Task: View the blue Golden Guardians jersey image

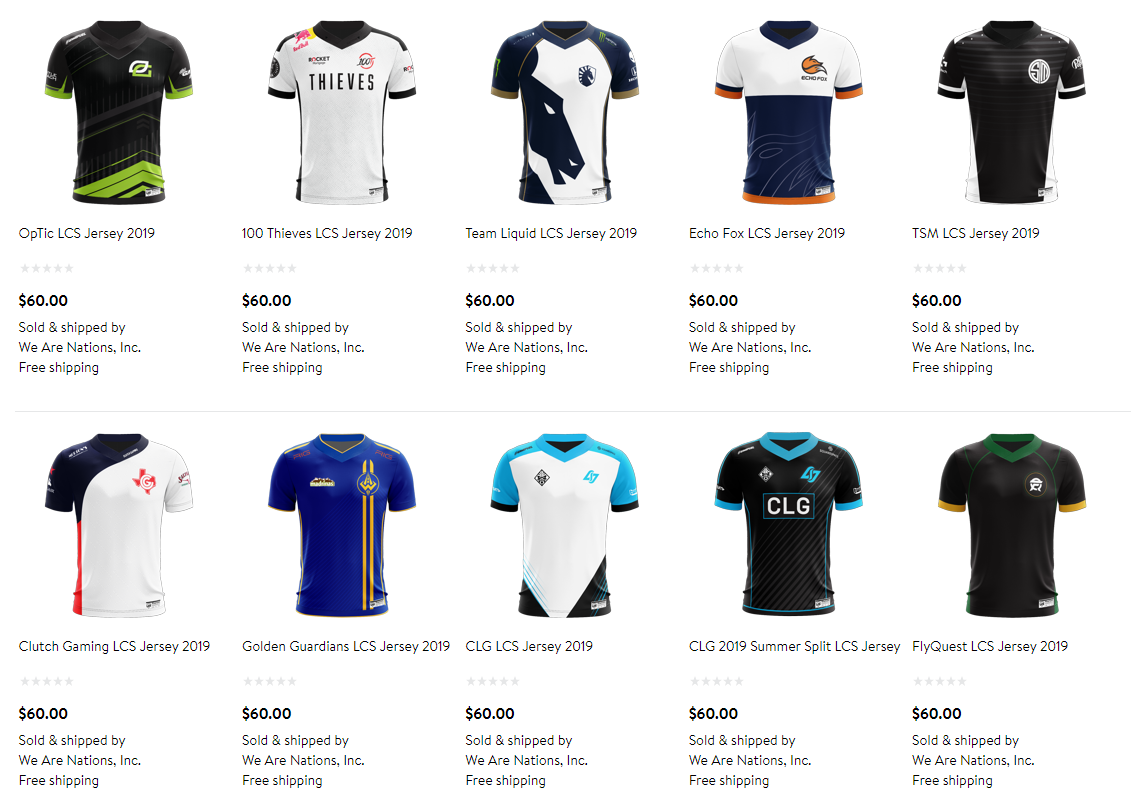Action: [x=342, y=526]
